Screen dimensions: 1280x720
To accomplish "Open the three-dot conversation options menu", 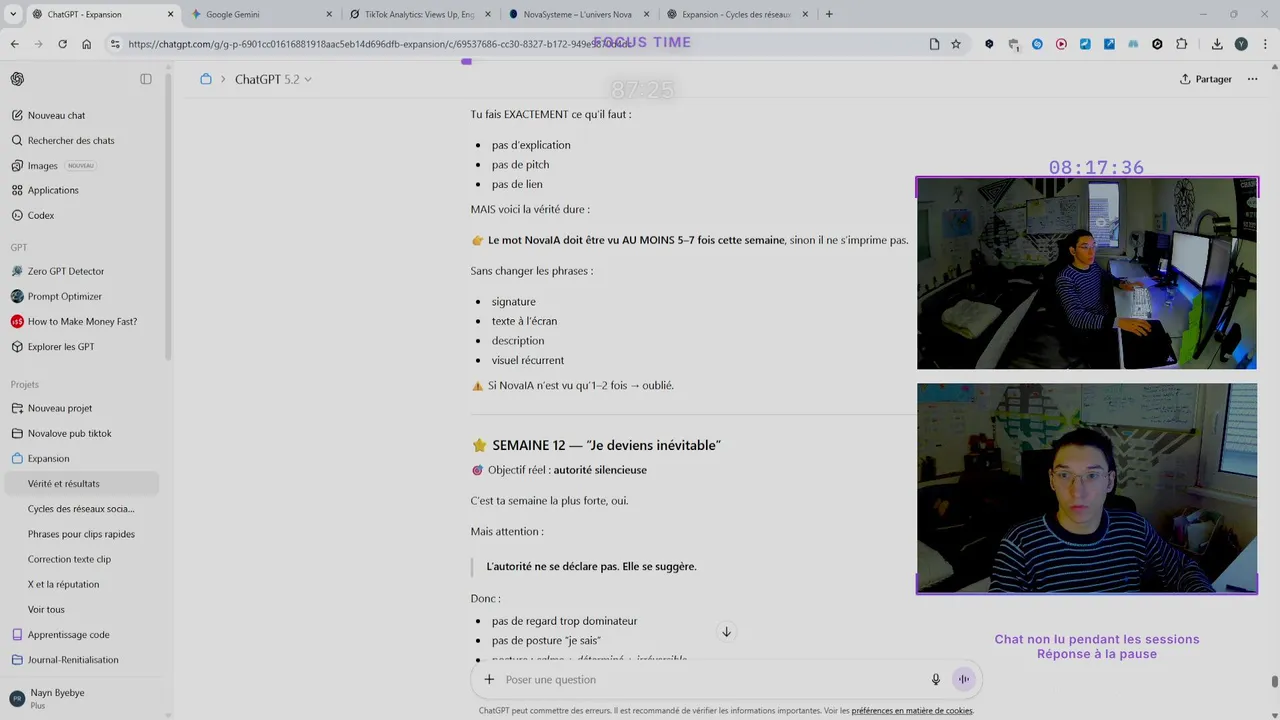I will pos(1252,79).
